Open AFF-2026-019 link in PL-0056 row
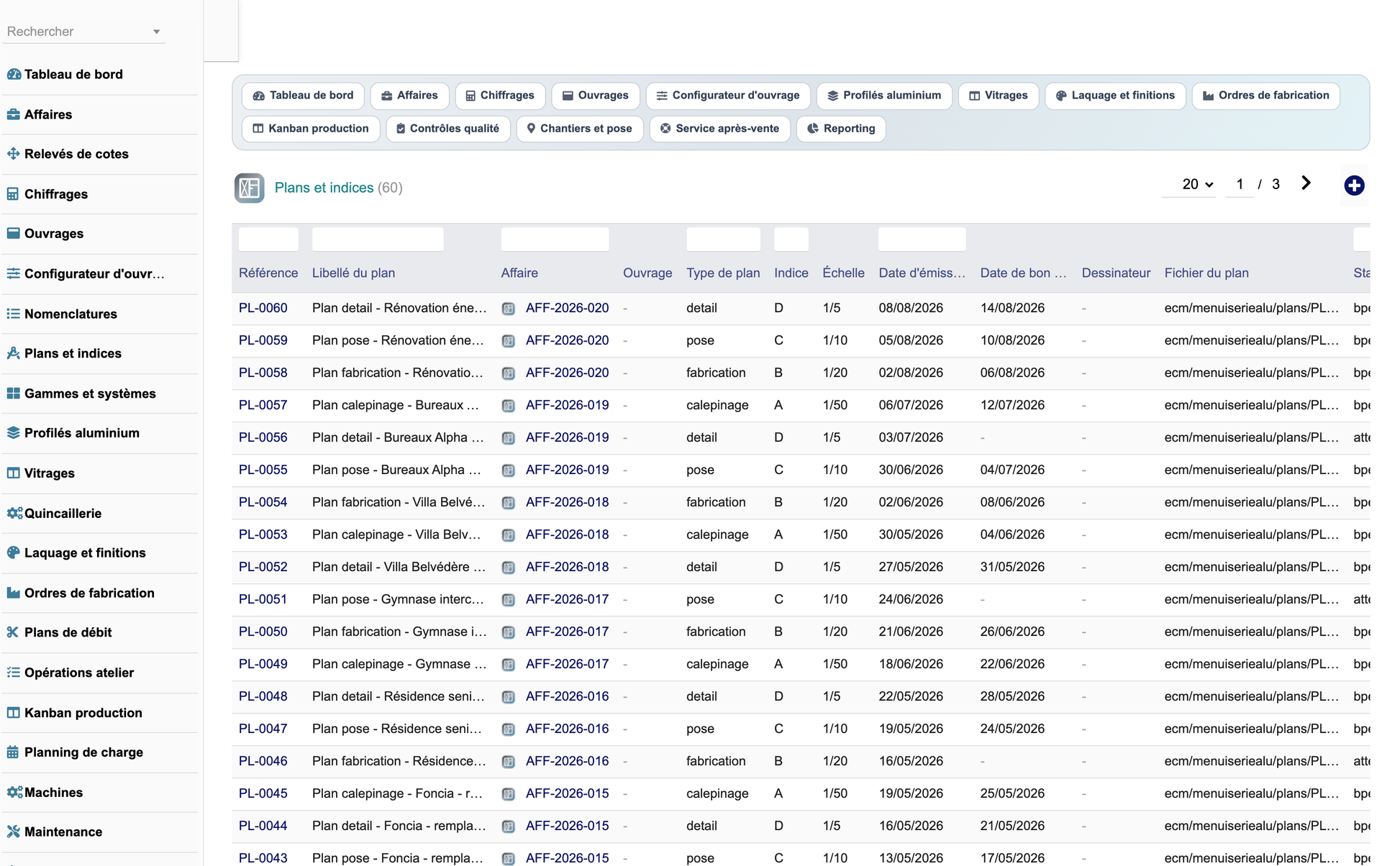This screenshot has width=1400, height=866. (567, 437)
